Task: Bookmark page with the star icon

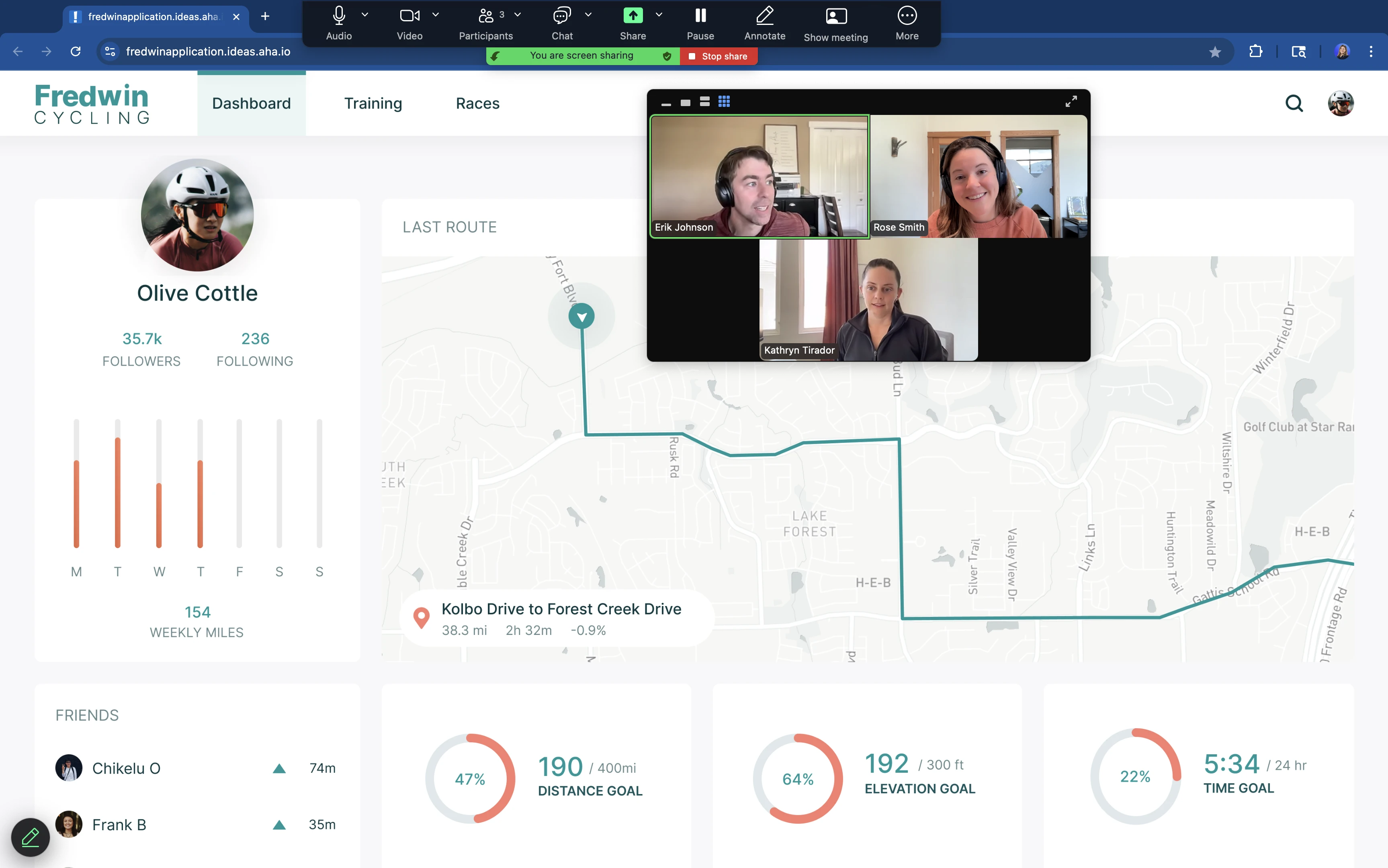Action: [1215, 52]
